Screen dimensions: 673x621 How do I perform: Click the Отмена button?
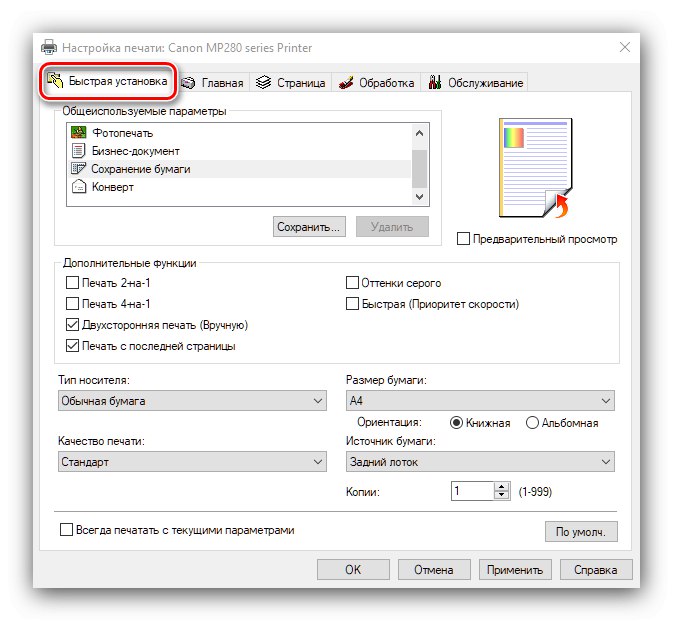tap(434, 570)
